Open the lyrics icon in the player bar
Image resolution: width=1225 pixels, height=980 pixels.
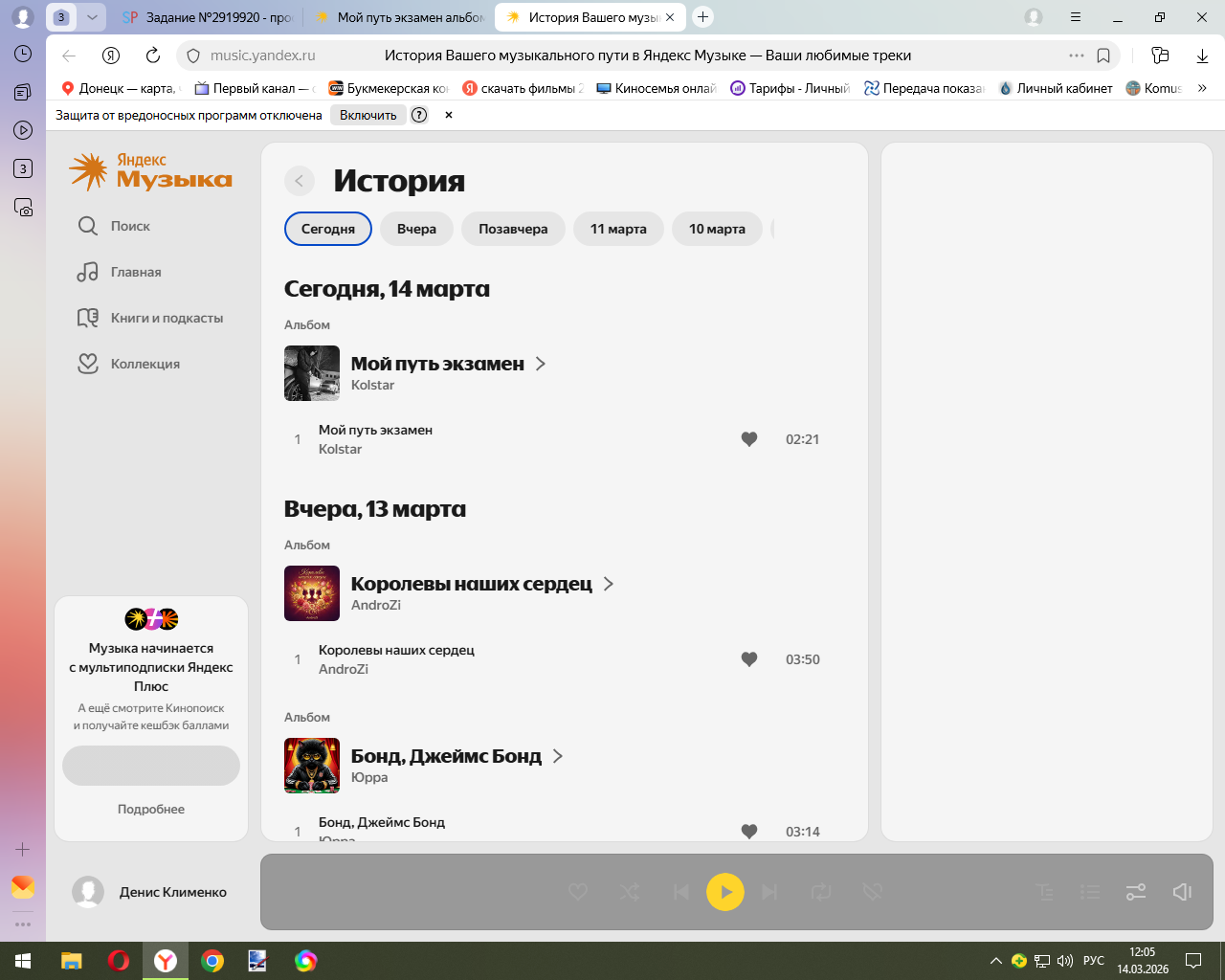click(1045, 892)
